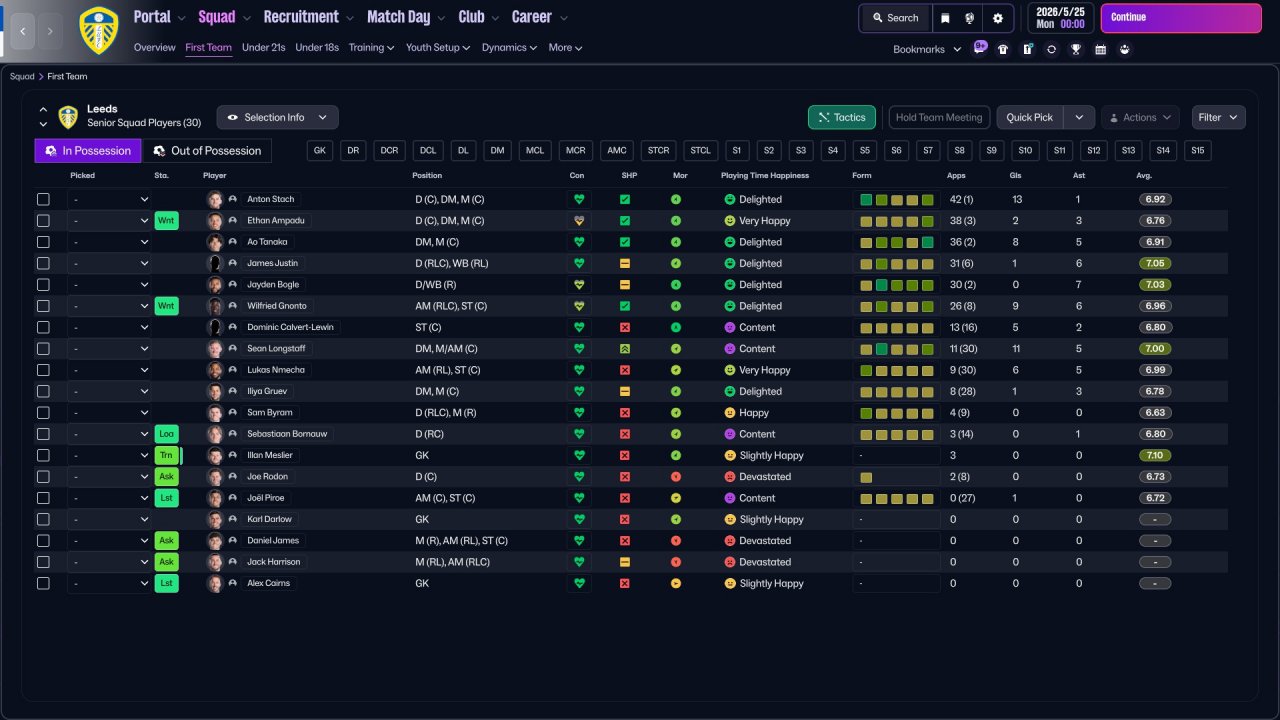1280x720 pixels.
Task: Switch to the Under 21s tab
Action: tap(263, 47)
